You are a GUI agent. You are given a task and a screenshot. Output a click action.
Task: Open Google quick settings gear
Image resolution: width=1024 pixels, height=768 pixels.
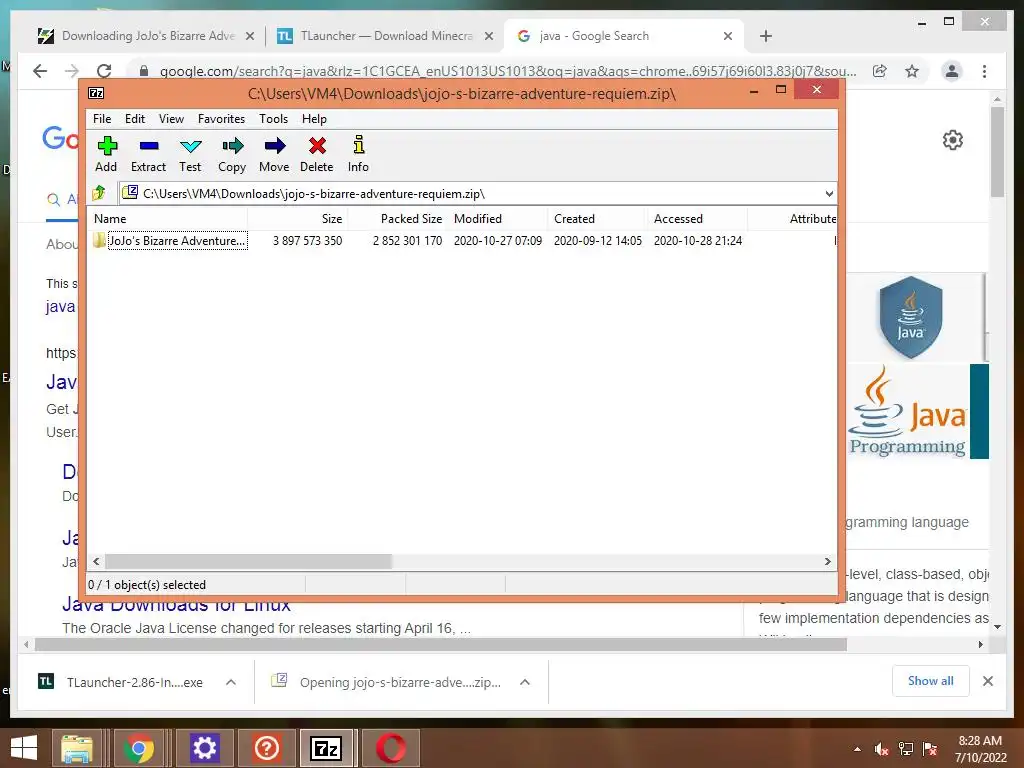tap(953, 140)
